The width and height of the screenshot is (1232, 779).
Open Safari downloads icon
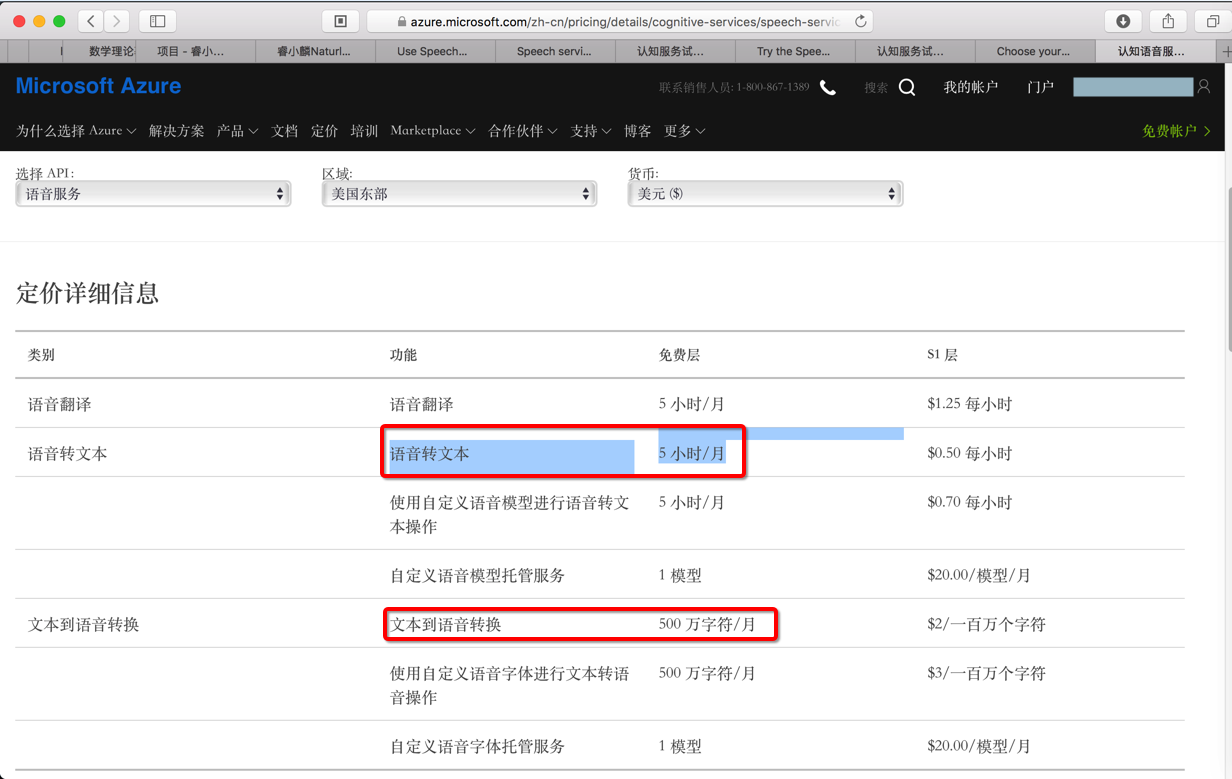(1123, 21)
